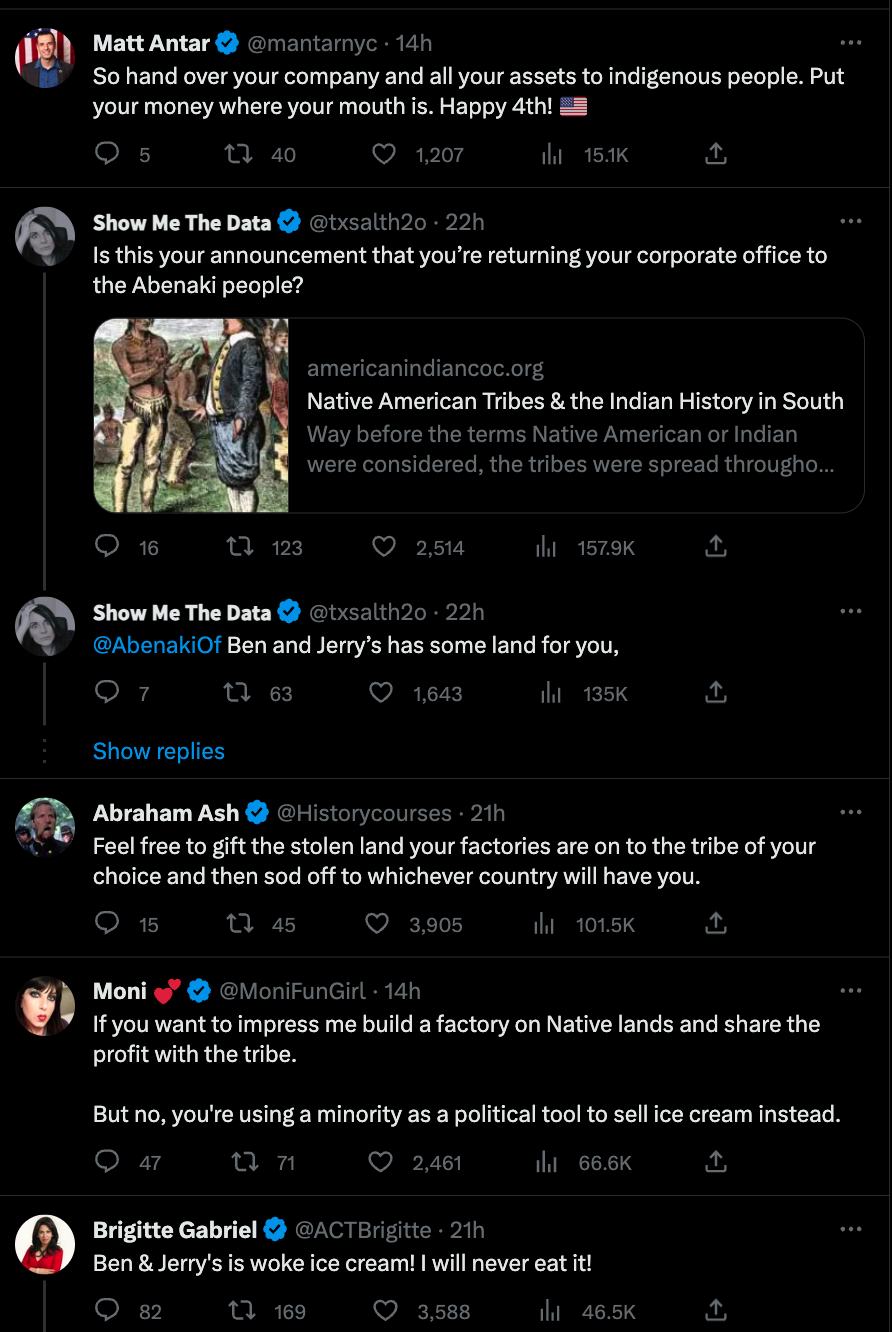Expand thread with Show replies

159,751
